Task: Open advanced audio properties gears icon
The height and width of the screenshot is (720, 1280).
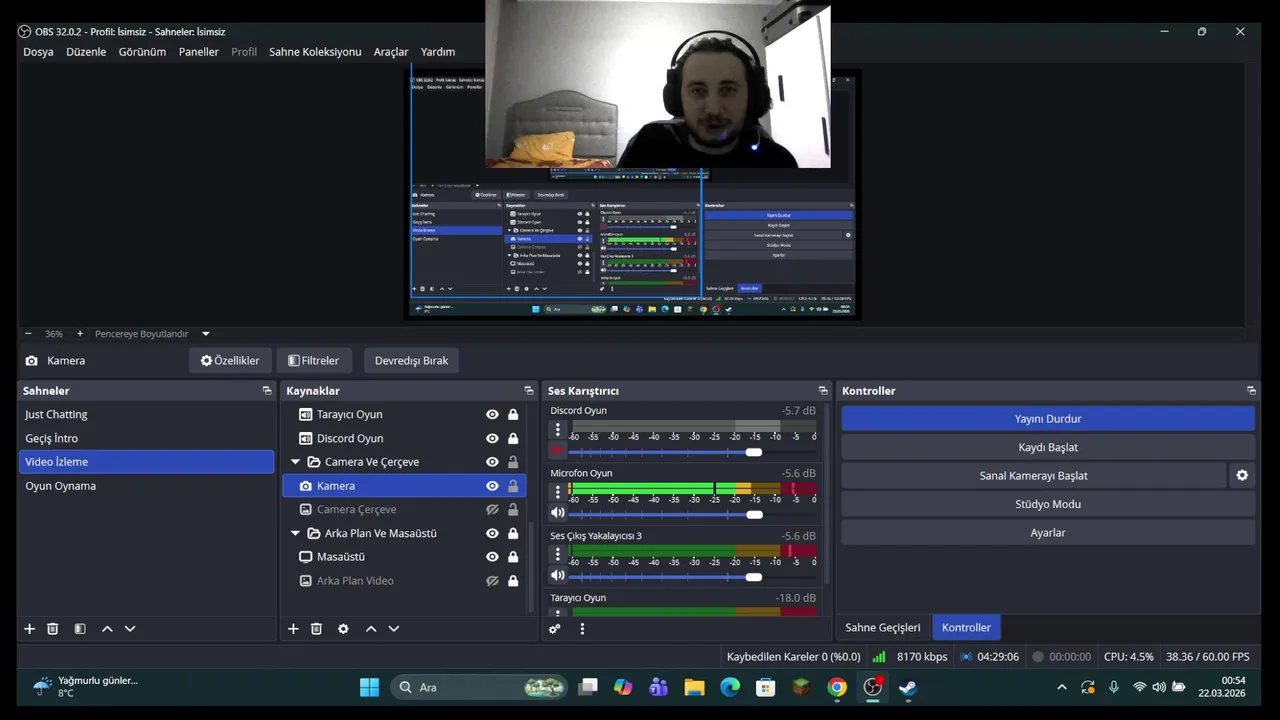Action: point(555,629)
